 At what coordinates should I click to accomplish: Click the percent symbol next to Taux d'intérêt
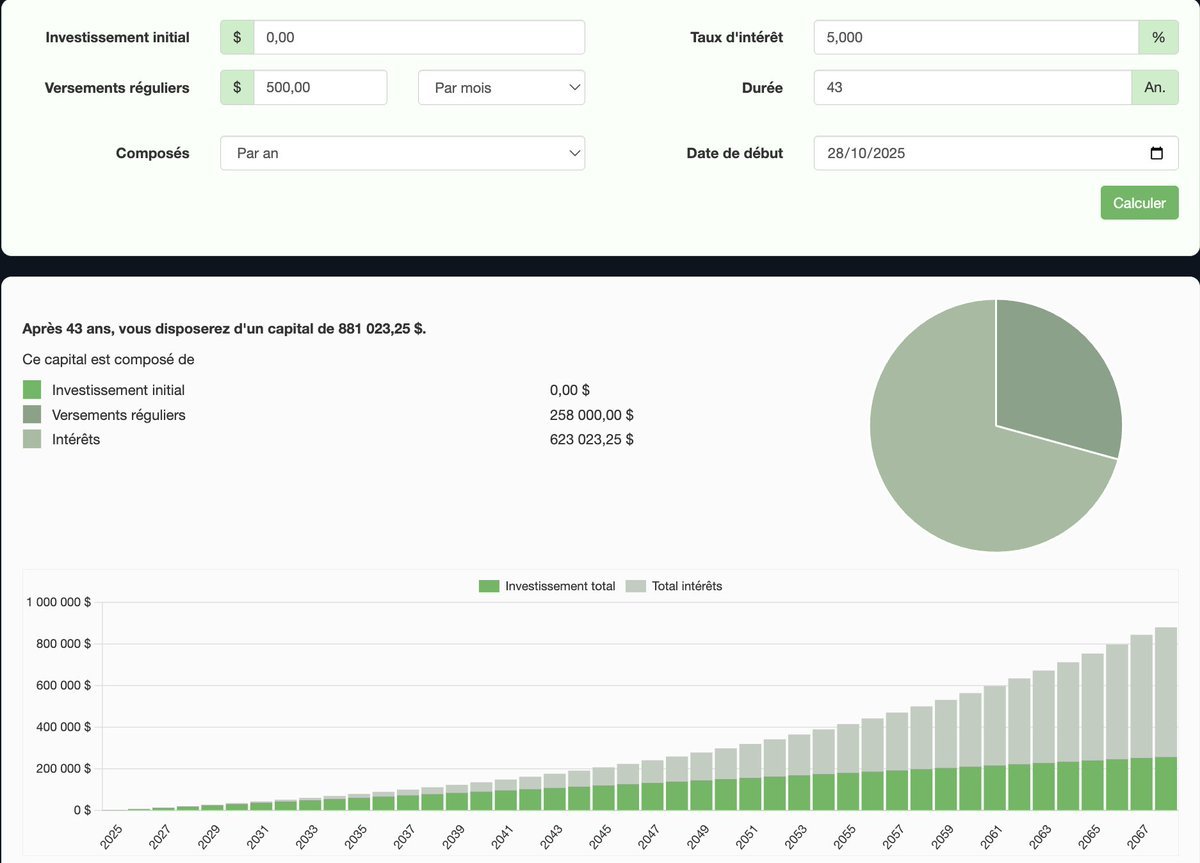click(x=1159, y=36)
